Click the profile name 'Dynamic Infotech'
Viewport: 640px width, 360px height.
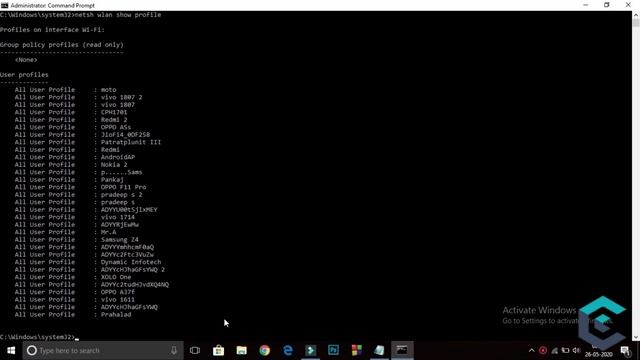coord(131,262)
